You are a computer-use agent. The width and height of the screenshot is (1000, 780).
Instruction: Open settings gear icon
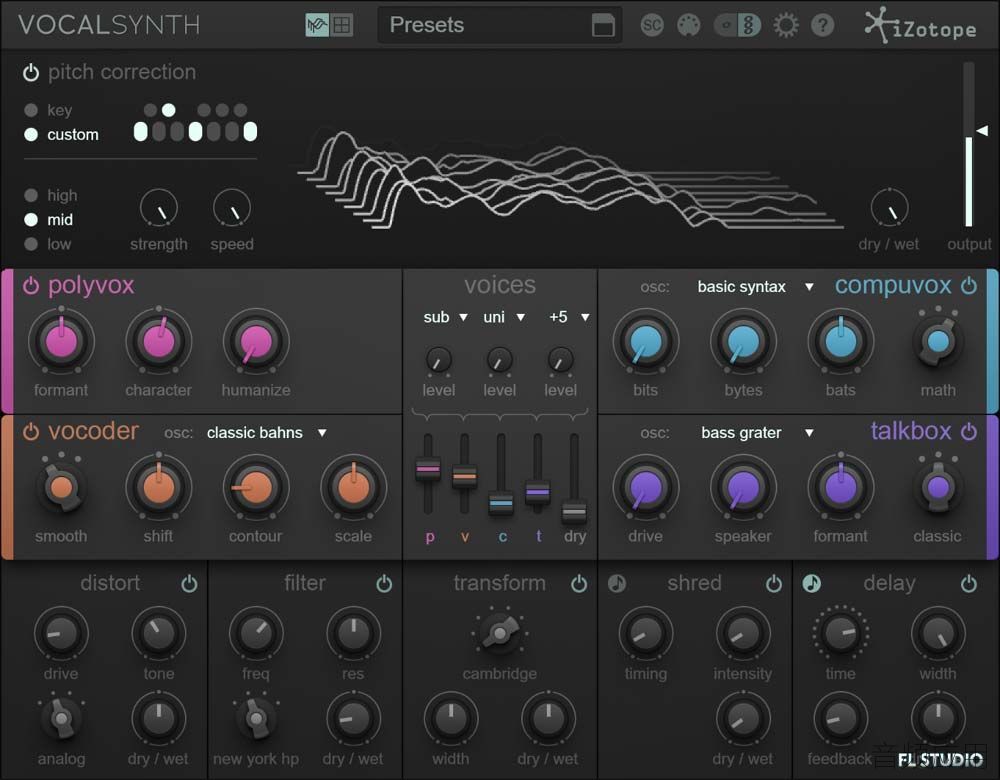tap(786, 25)
